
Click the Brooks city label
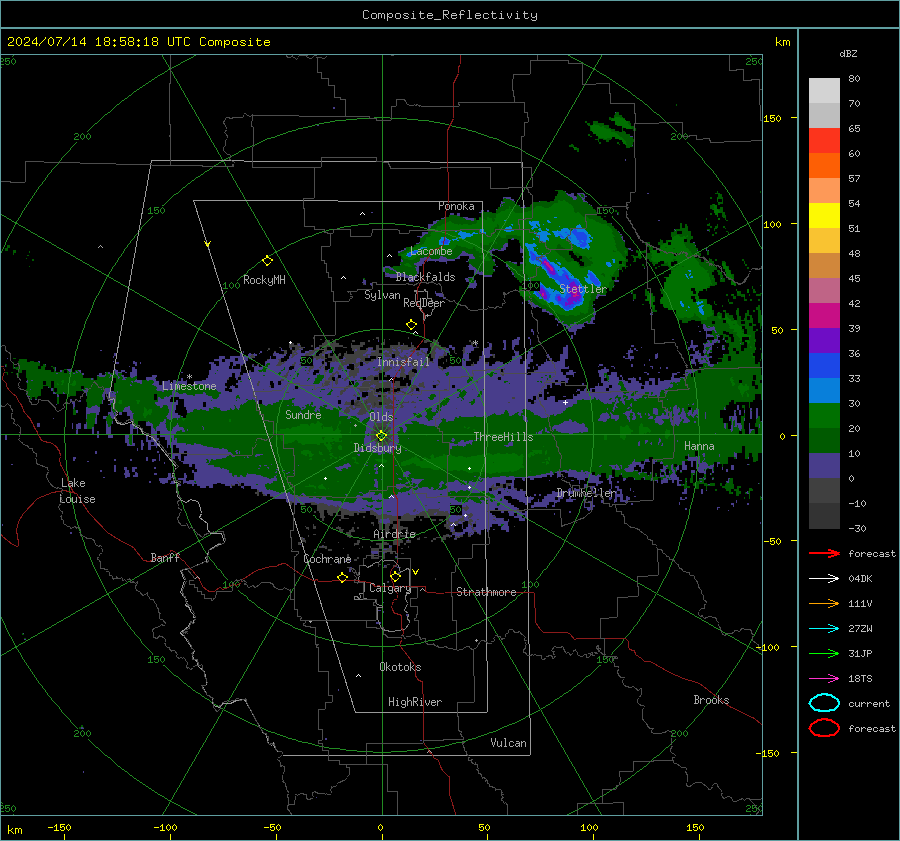[x=711, y=700]
